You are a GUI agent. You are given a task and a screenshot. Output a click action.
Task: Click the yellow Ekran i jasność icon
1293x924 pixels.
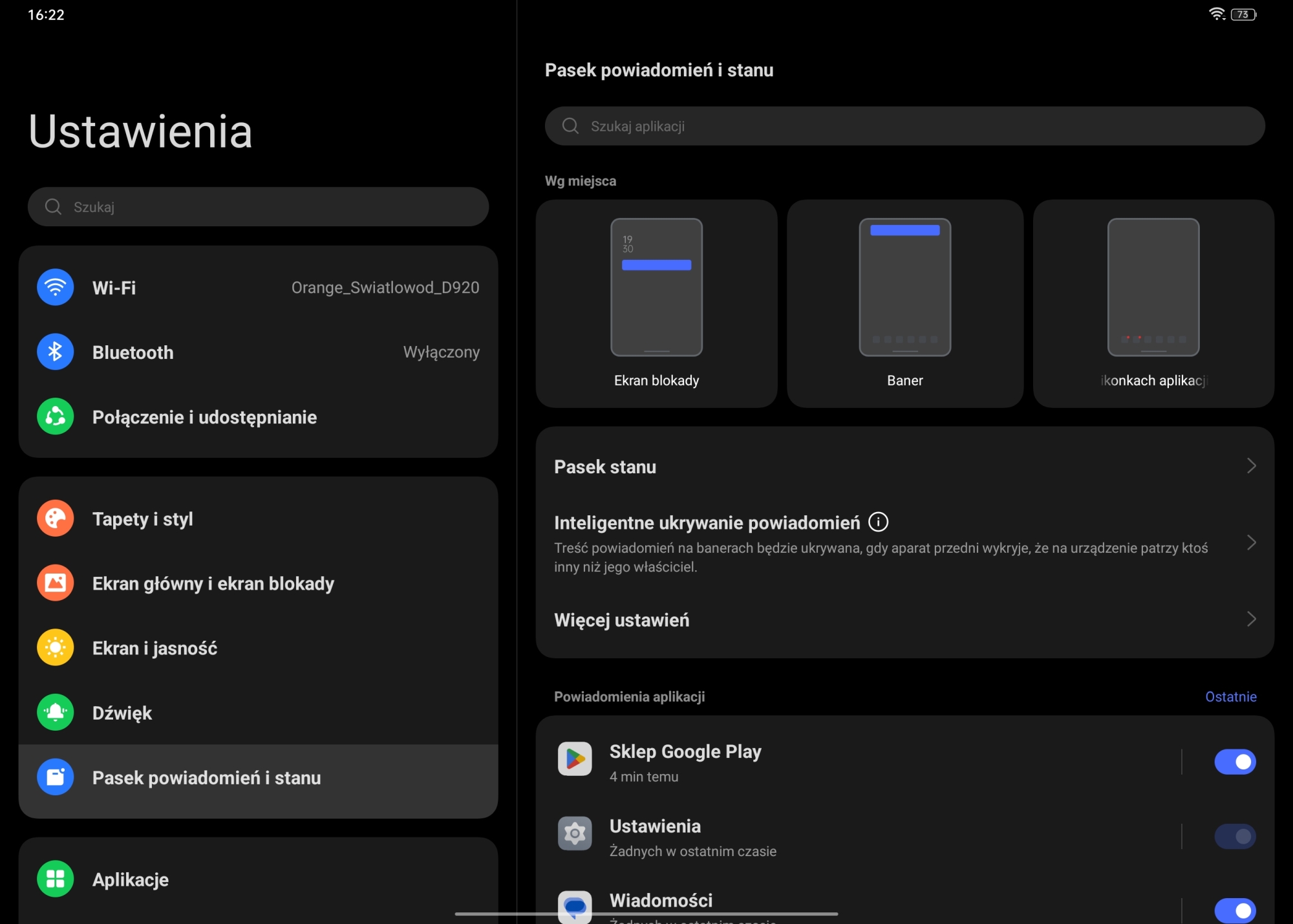(x=55, y=648)
